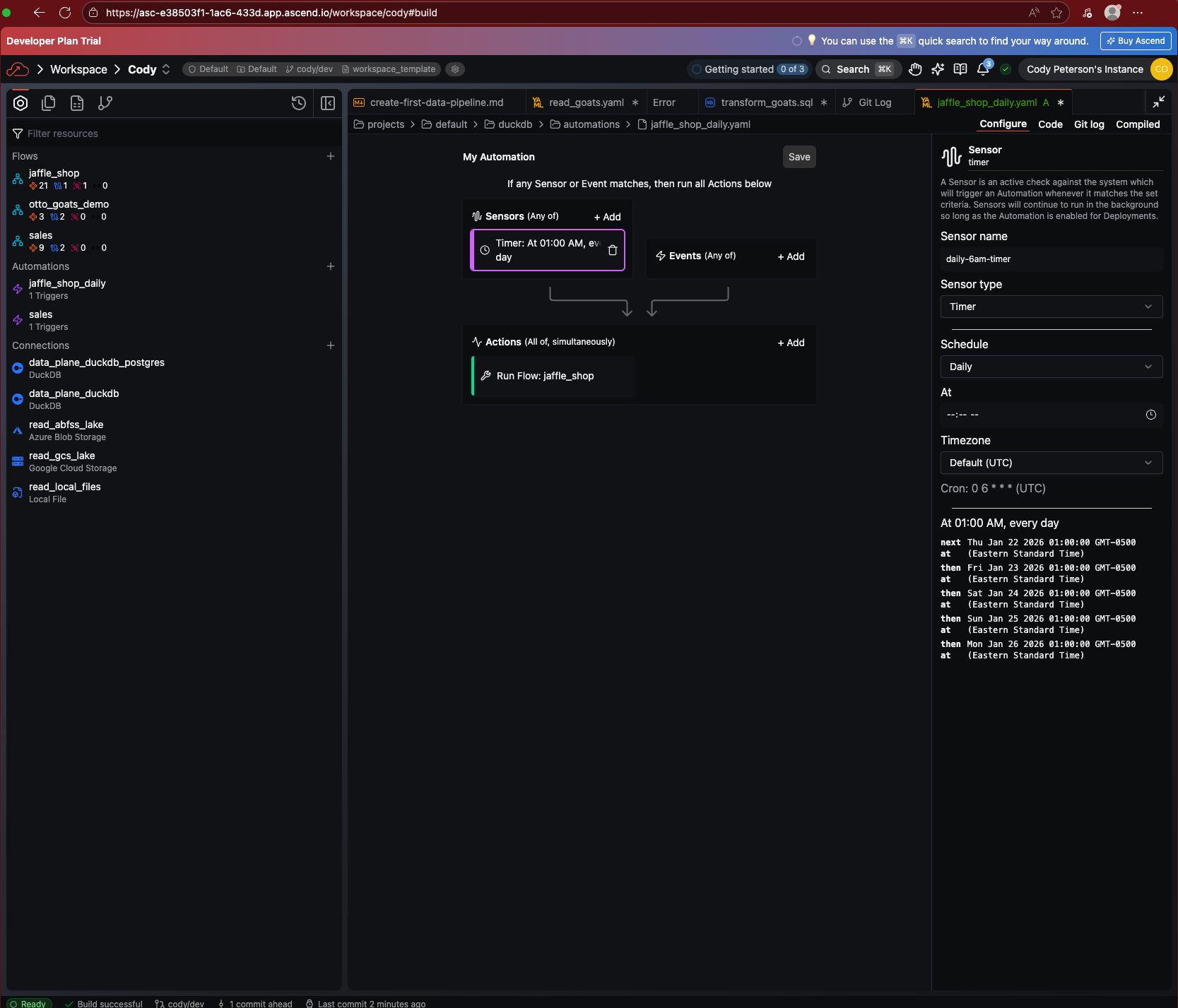
Task: Toggle the green status check icon
Action: click(1005, 69)
